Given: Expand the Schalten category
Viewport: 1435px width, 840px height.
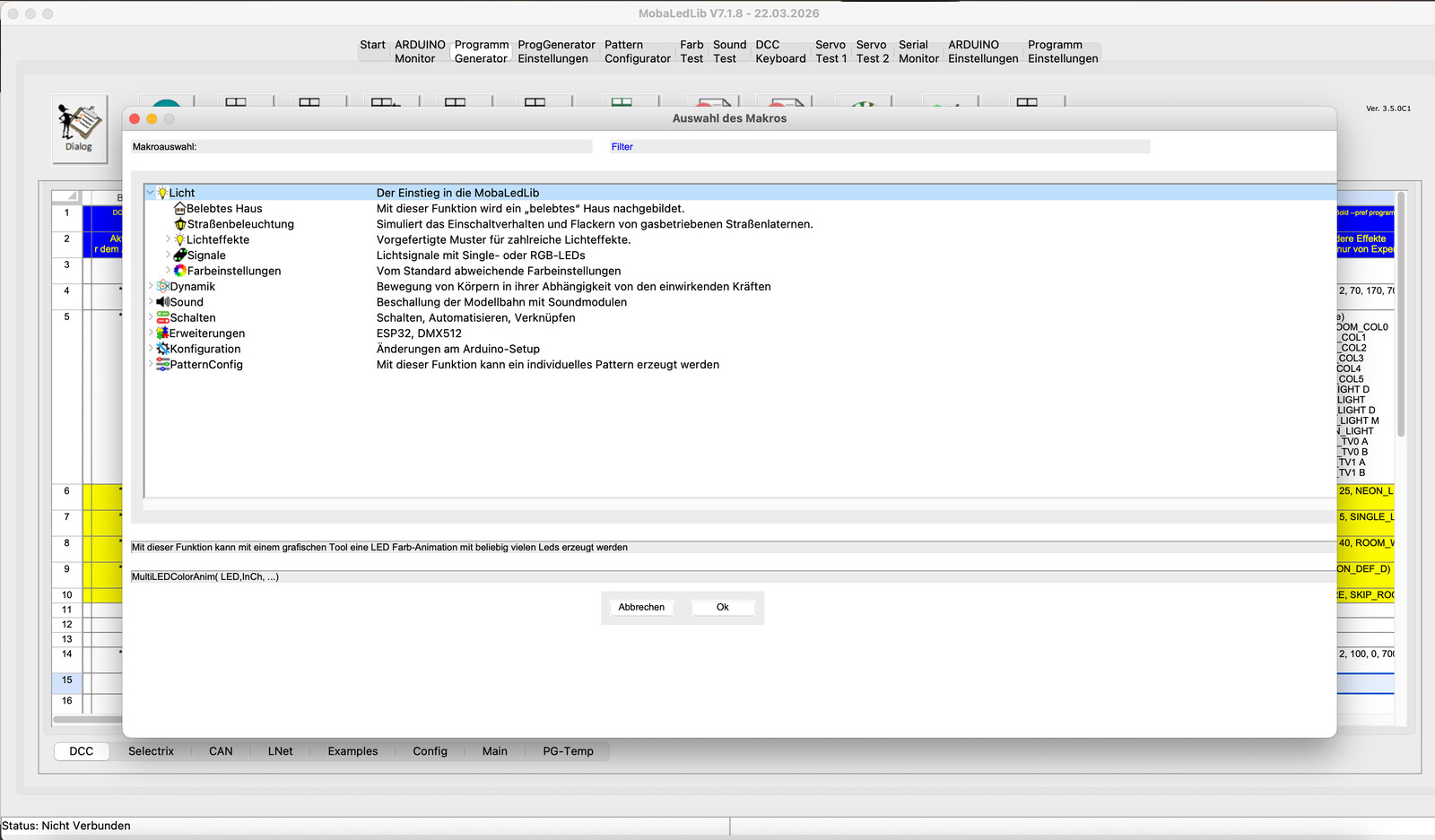Looking at the screenshot, I should [151, 317].
